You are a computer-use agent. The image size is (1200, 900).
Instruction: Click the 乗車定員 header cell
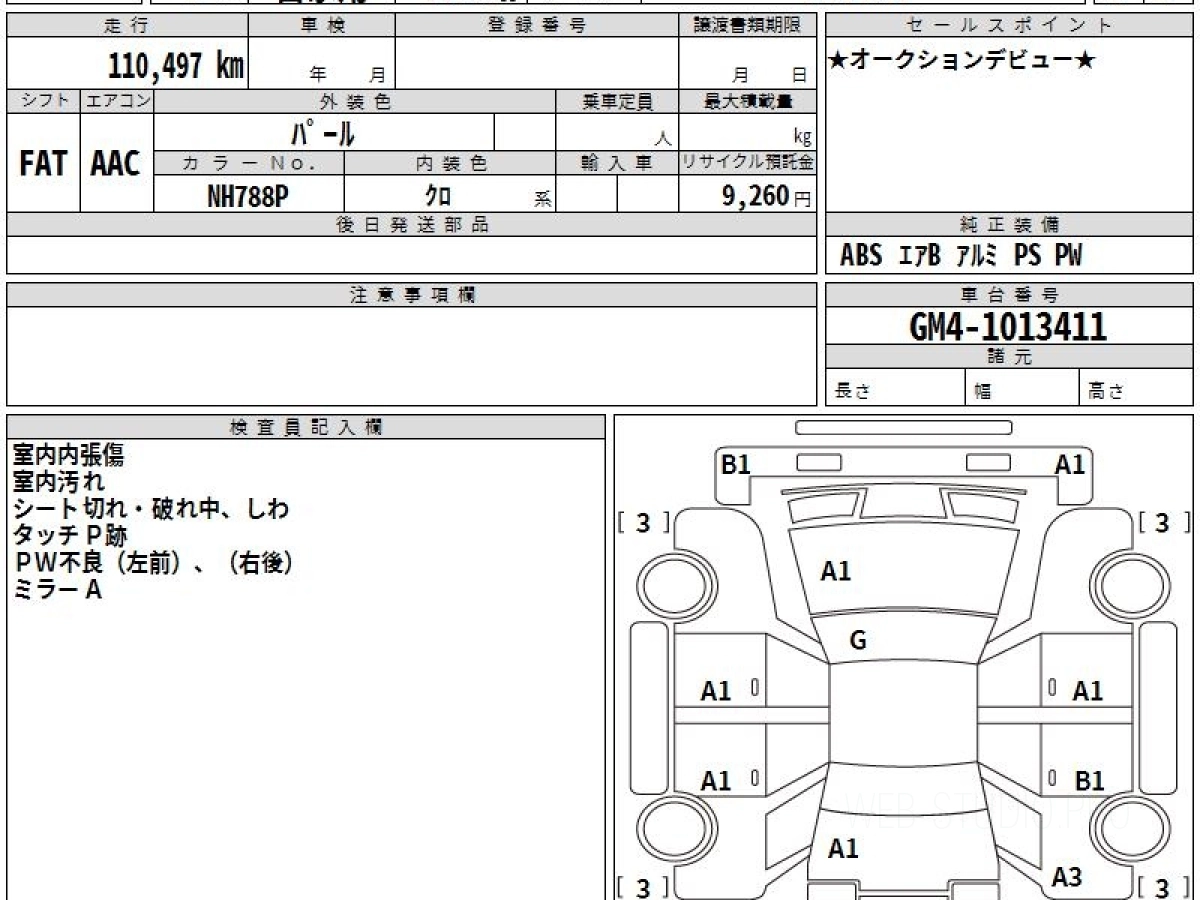(x=617, y=101)
